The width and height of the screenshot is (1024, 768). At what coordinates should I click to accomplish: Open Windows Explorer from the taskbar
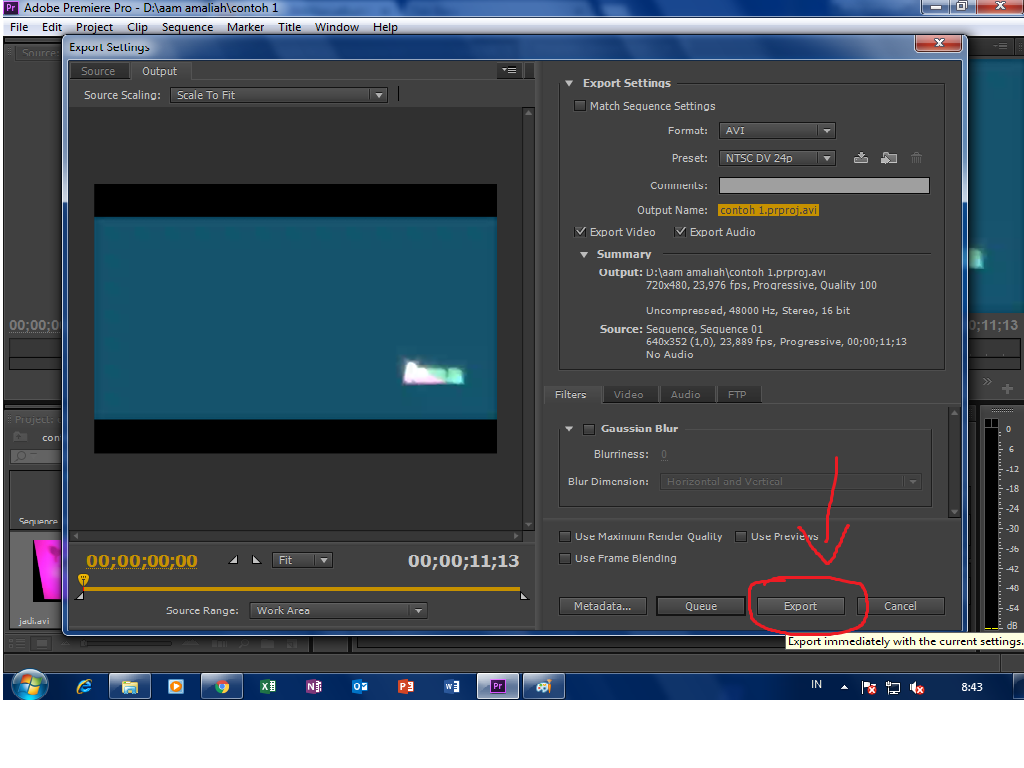(130, 686)
